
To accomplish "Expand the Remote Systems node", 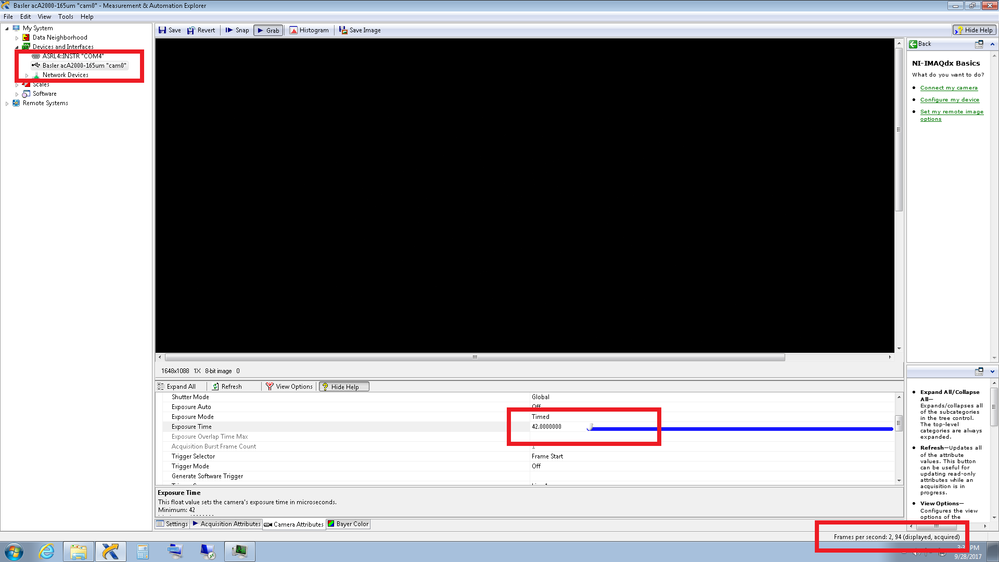I will (x=7, y=103).
